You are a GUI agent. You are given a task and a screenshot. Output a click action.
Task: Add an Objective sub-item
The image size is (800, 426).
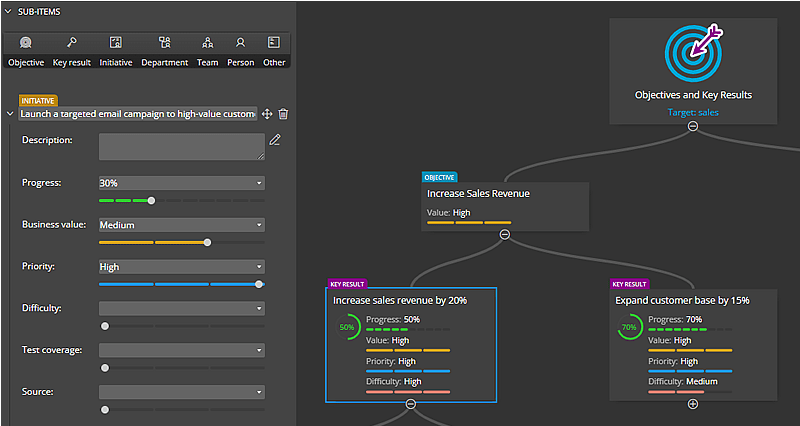pos(26,51)
